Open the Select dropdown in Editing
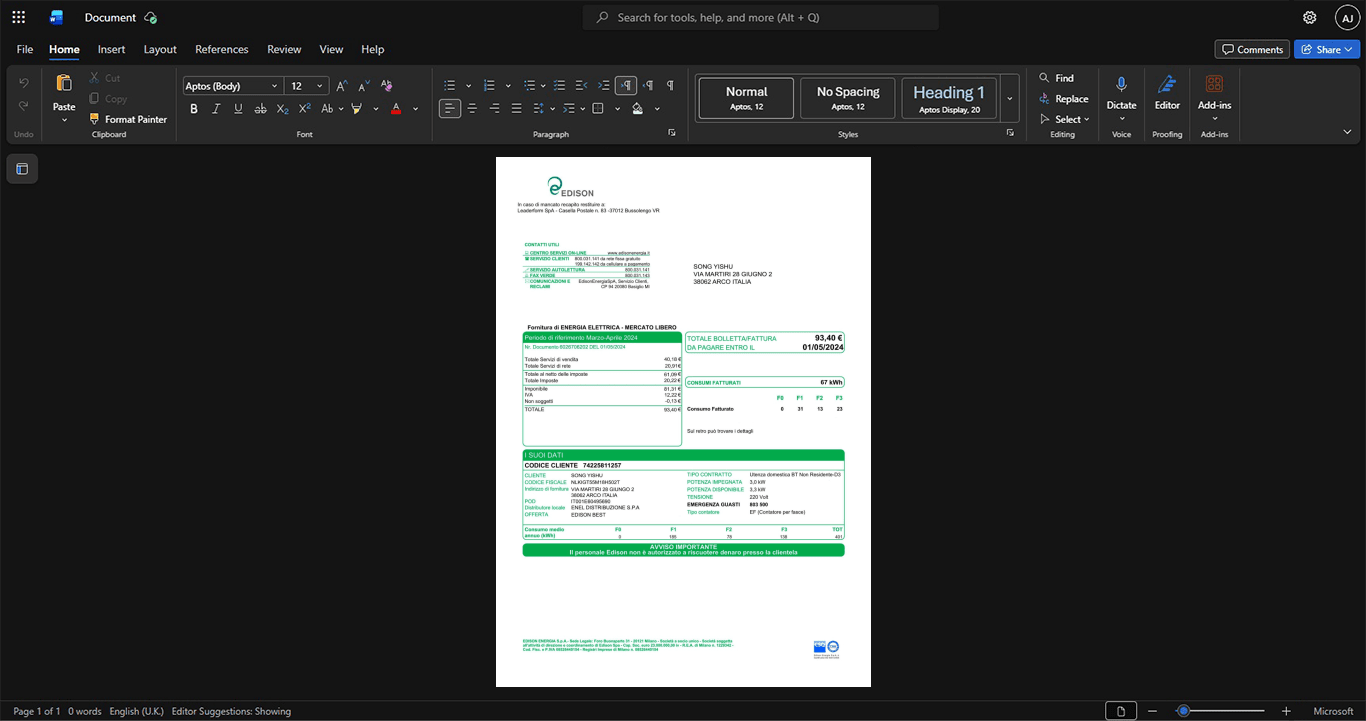 1066,119
